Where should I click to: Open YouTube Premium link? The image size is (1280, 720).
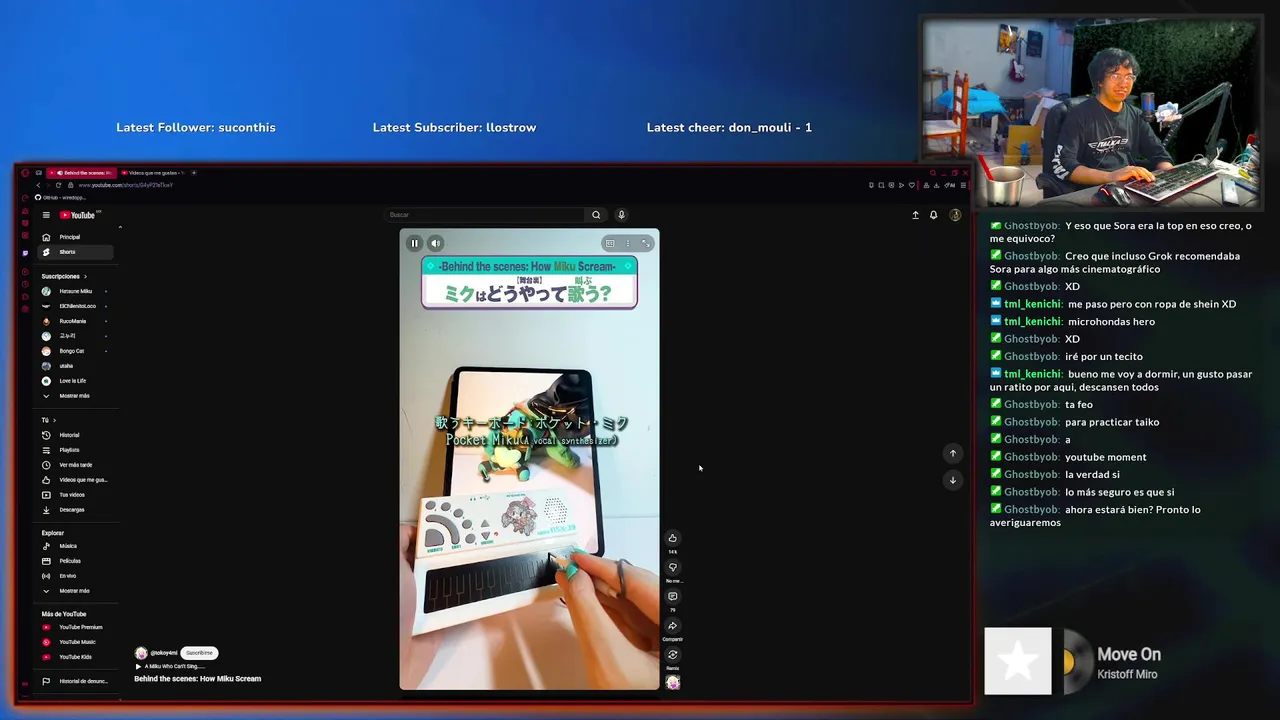coord(76,627)
